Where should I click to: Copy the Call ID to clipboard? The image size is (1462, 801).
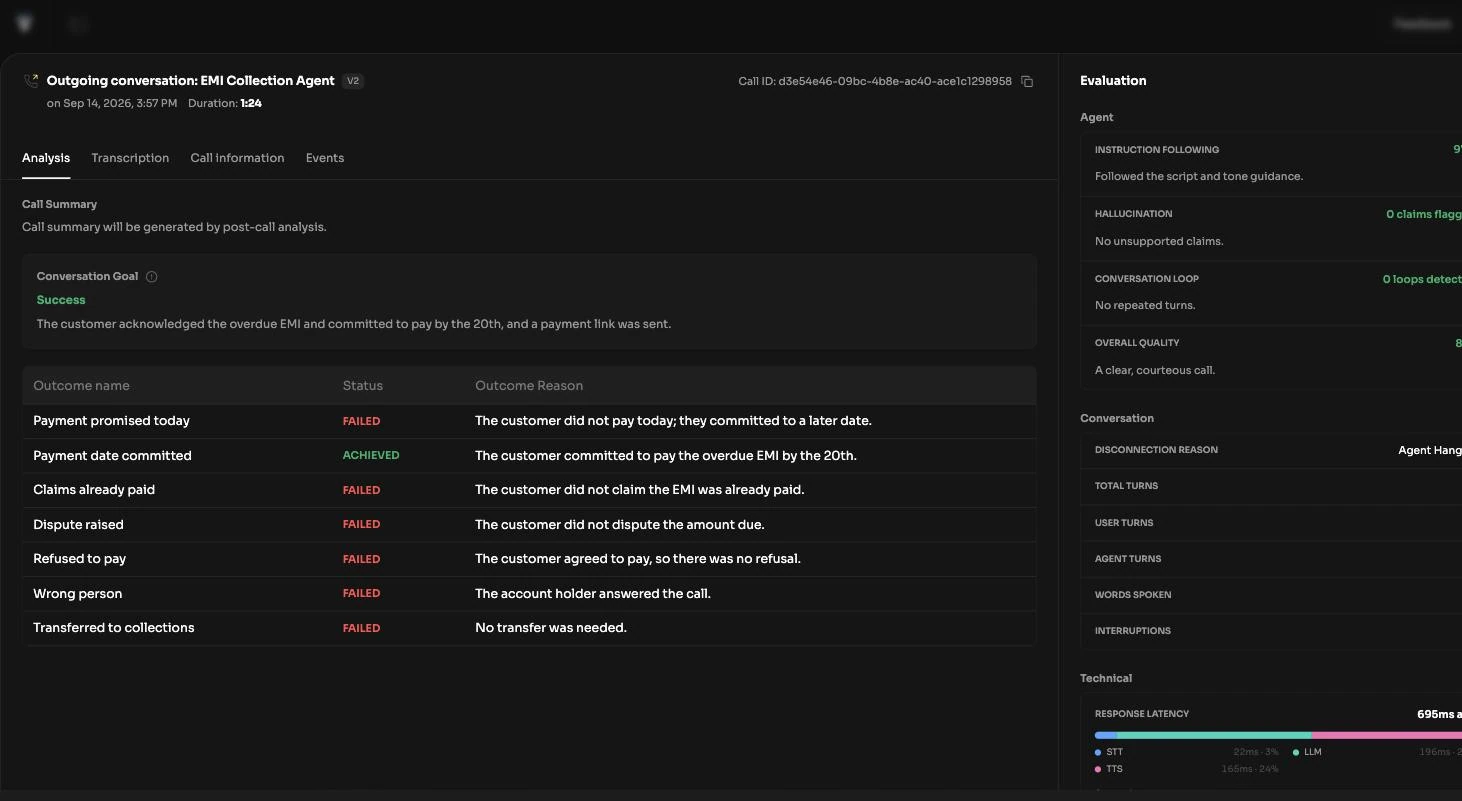coord(1027,81)
